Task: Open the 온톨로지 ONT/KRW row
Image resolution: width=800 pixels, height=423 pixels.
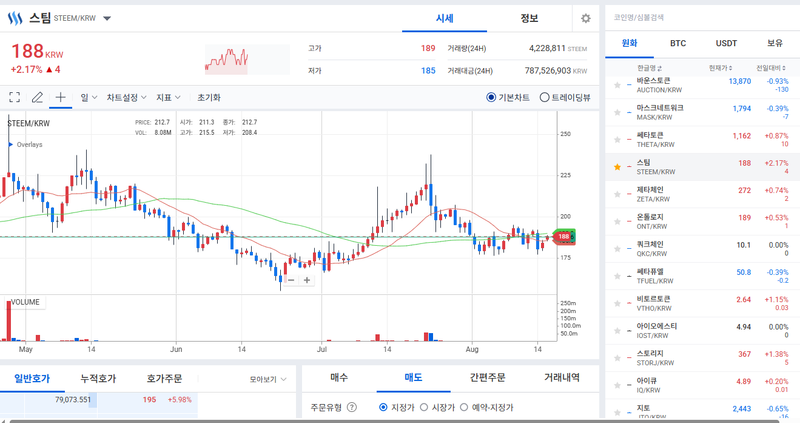Action: point(702,221)
